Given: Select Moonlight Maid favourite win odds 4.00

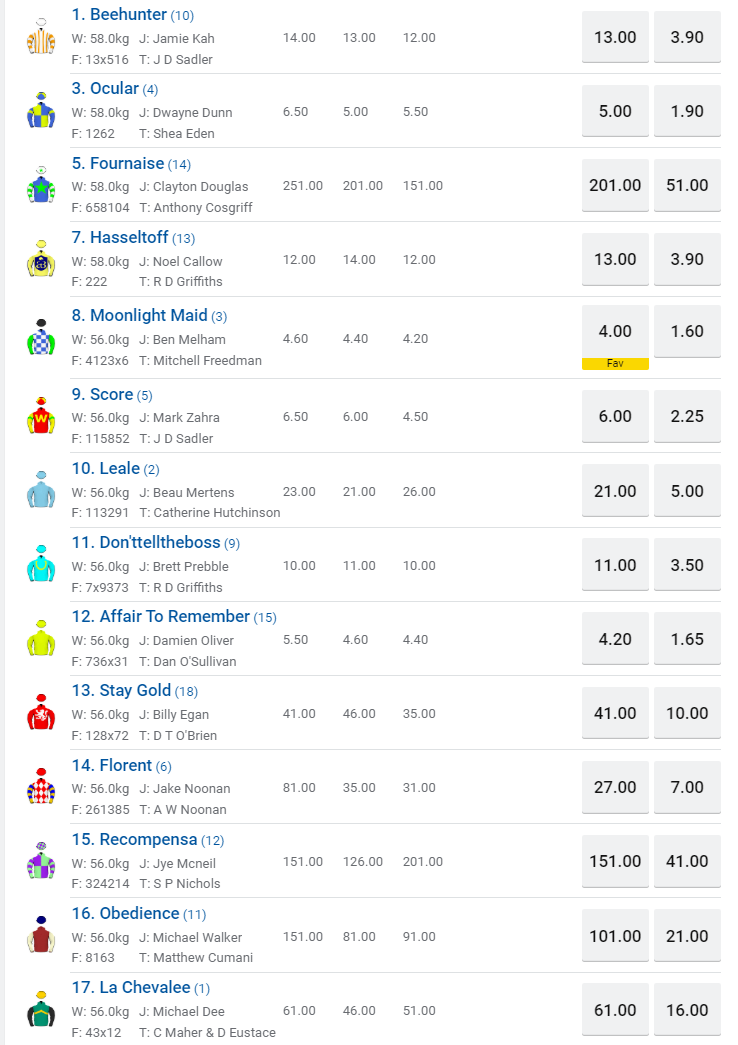Looking at the screenshot, I should pos(615,331).
